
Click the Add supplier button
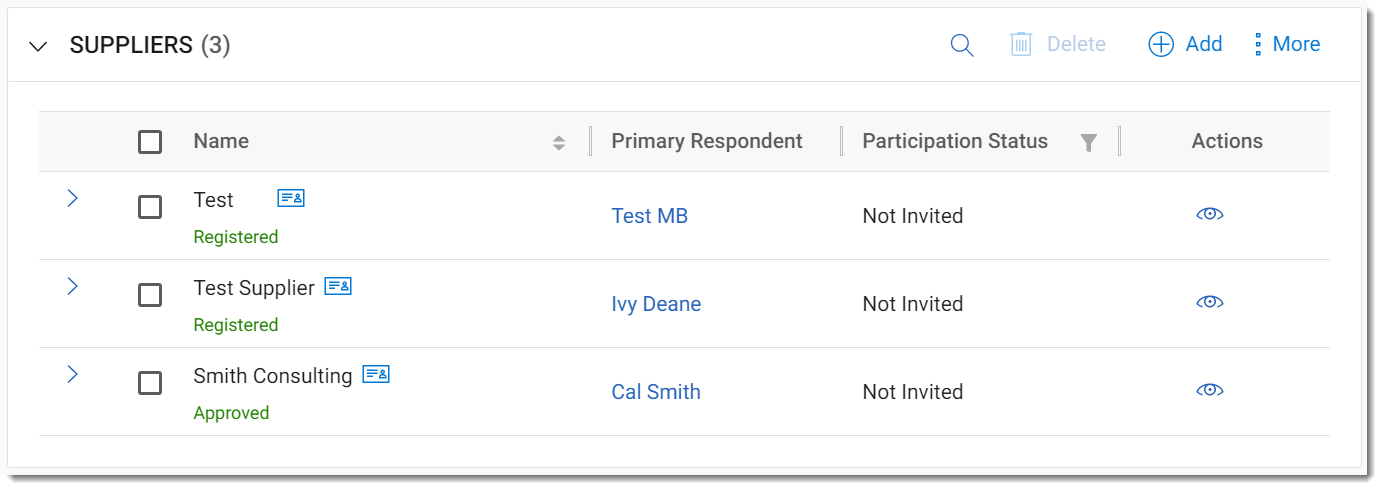point(1186,44)
